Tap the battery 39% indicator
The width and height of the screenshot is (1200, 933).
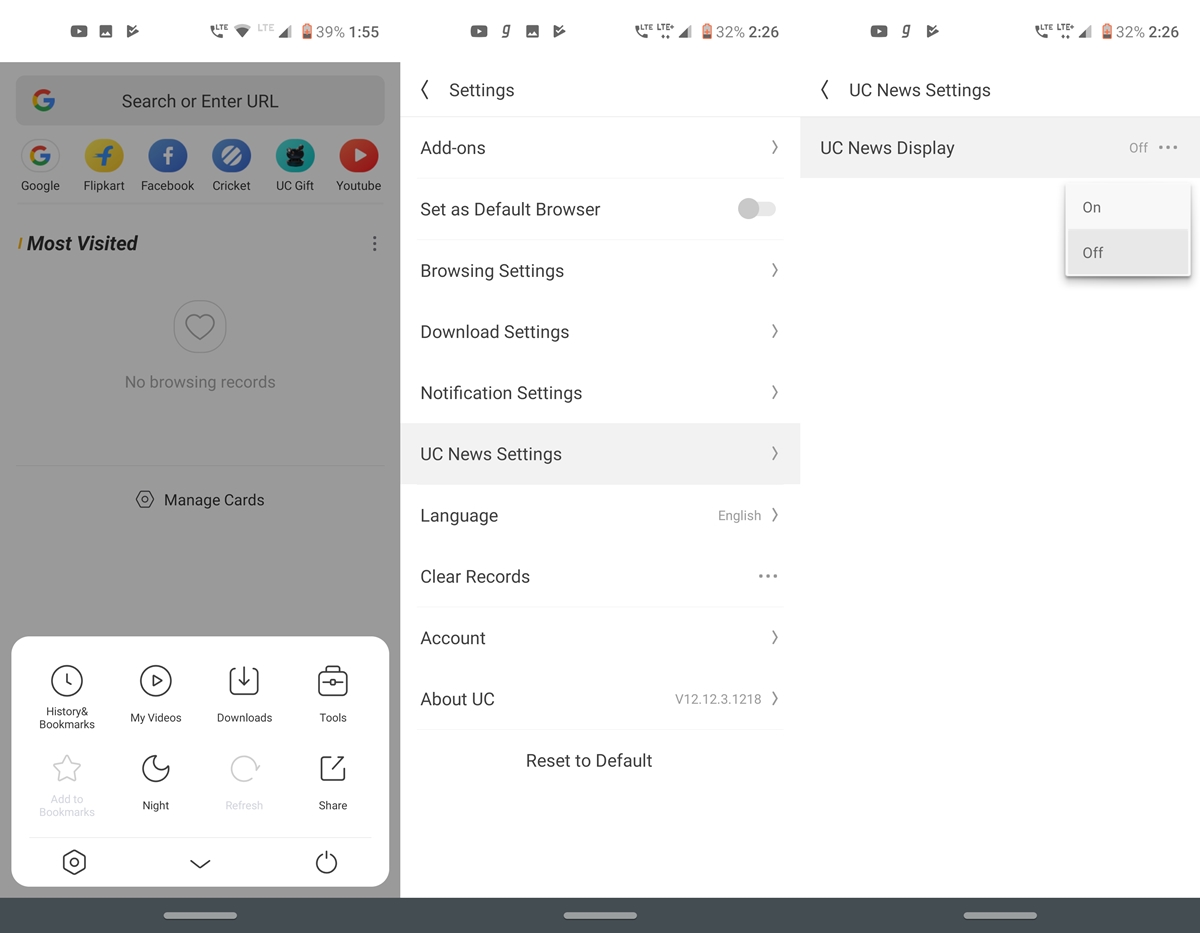(x=323, y=32)
